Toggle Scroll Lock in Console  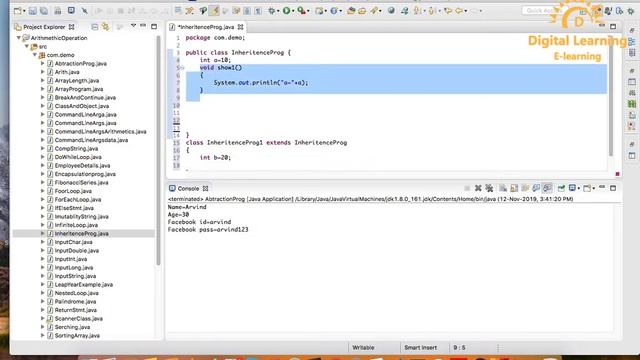pyautogui.click(x=514, y=188)
